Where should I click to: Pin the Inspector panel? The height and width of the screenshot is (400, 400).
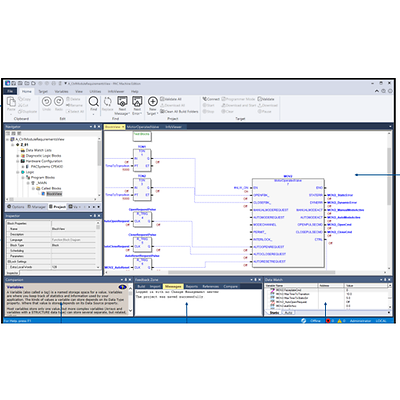tap(95, 216)
